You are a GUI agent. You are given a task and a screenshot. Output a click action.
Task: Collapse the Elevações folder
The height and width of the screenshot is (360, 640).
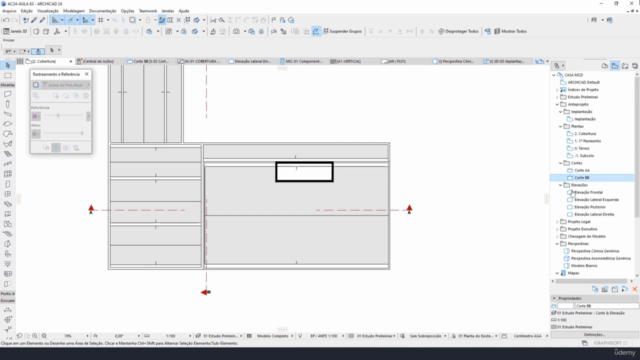561,185
